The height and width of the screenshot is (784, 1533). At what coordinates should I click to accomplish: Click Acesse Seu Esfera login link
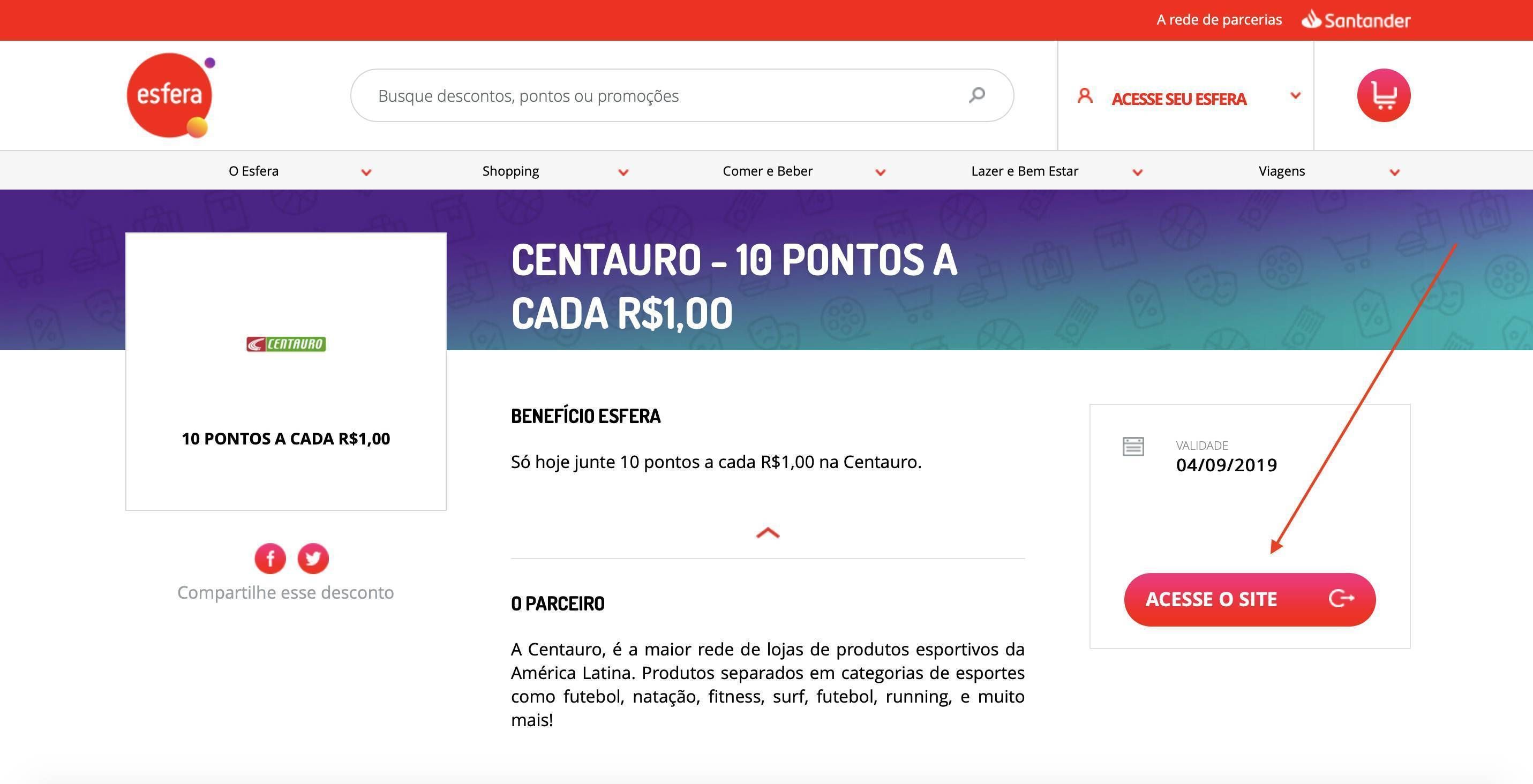(1179, 99)
